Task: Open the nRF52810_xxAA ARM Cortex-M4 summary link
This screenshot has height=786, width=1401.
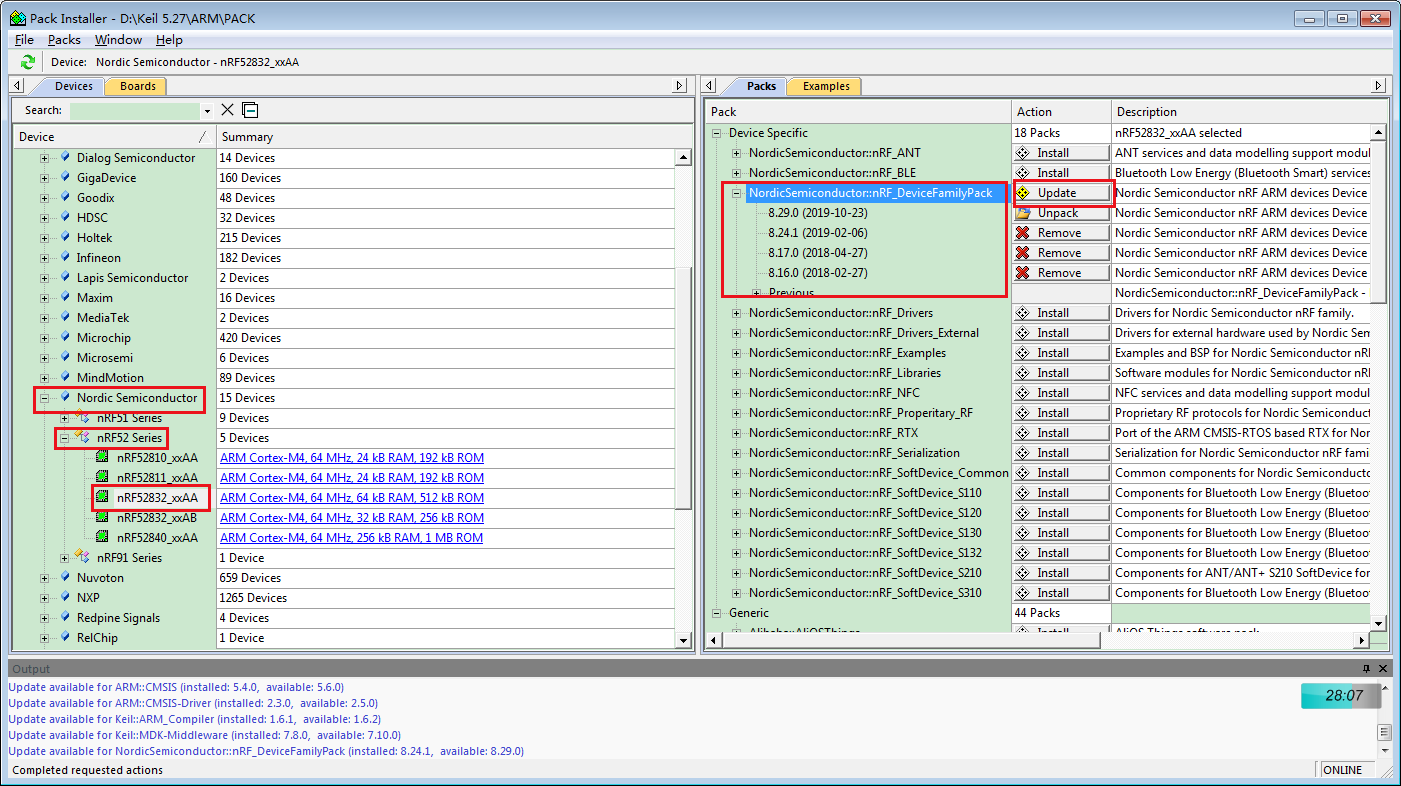Action: (351, 458)
